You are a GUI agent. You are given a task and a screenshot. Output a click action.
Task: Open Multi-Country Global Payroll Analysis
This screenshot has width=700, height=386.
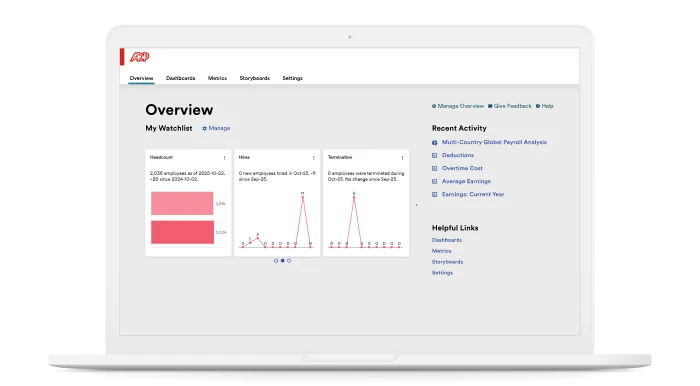click(x=494, y=142)
